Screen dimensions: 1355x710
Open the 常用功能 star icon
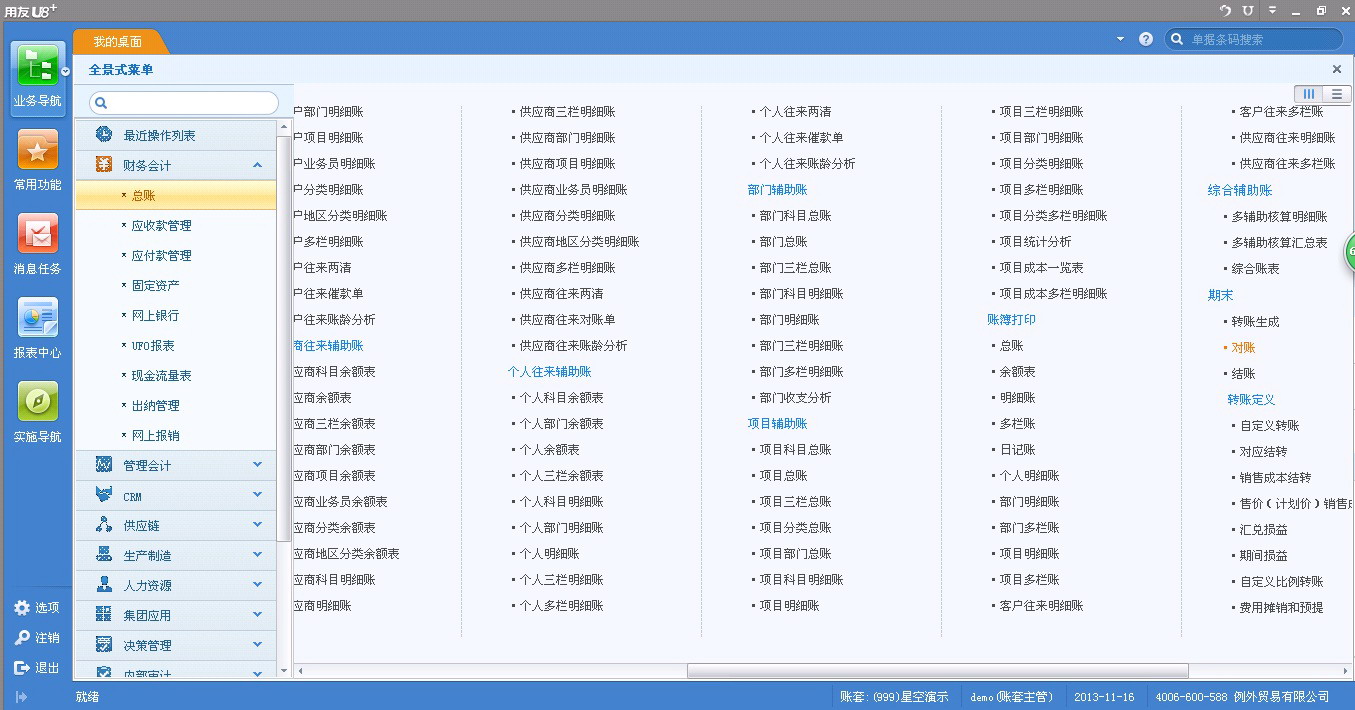[x=38, y=151]
